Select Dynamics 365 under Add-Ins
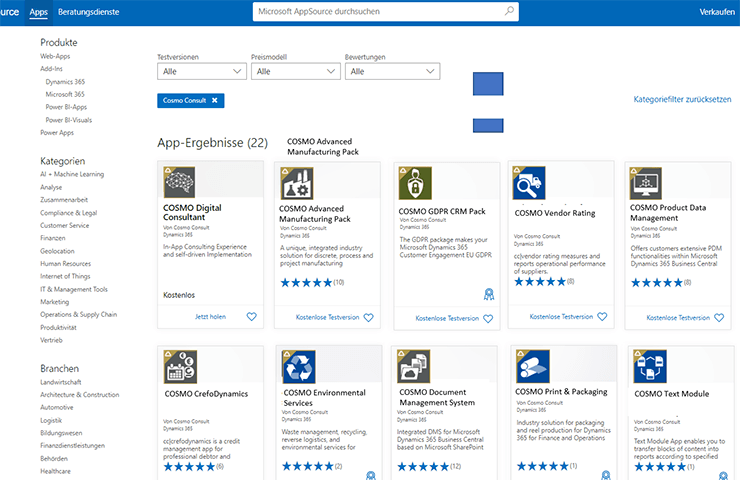 pos(65,81)
